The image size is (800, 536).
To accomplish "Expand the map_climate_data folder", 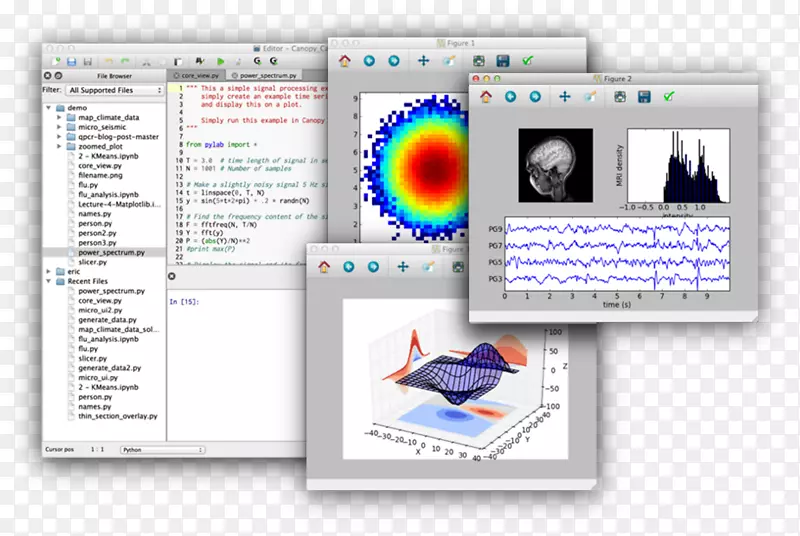I will (x=59, y=117).
